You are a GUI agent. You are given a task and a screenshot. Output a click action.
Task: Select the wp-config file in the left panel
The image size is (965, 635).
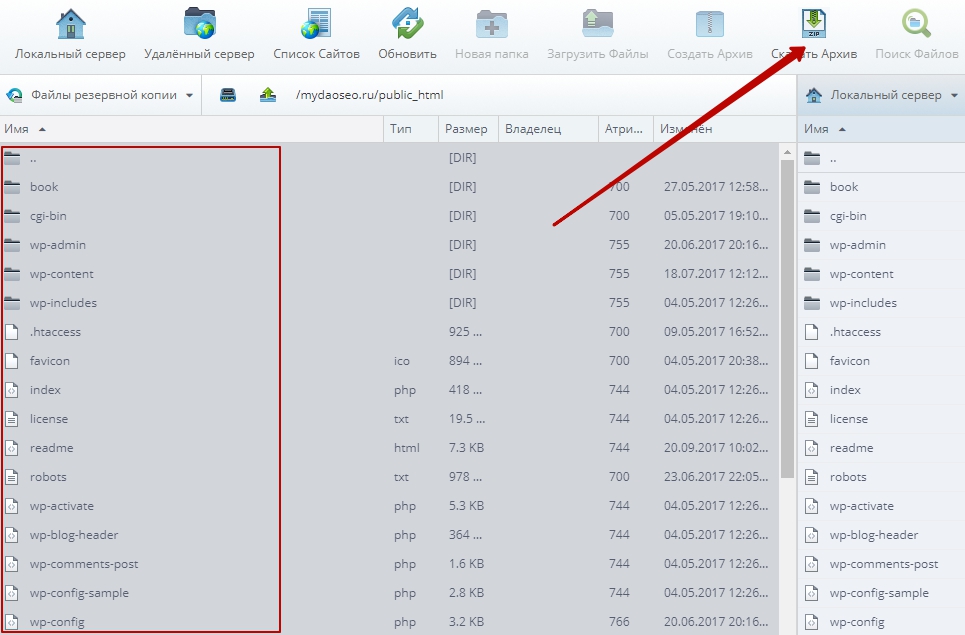coord(389,621)
